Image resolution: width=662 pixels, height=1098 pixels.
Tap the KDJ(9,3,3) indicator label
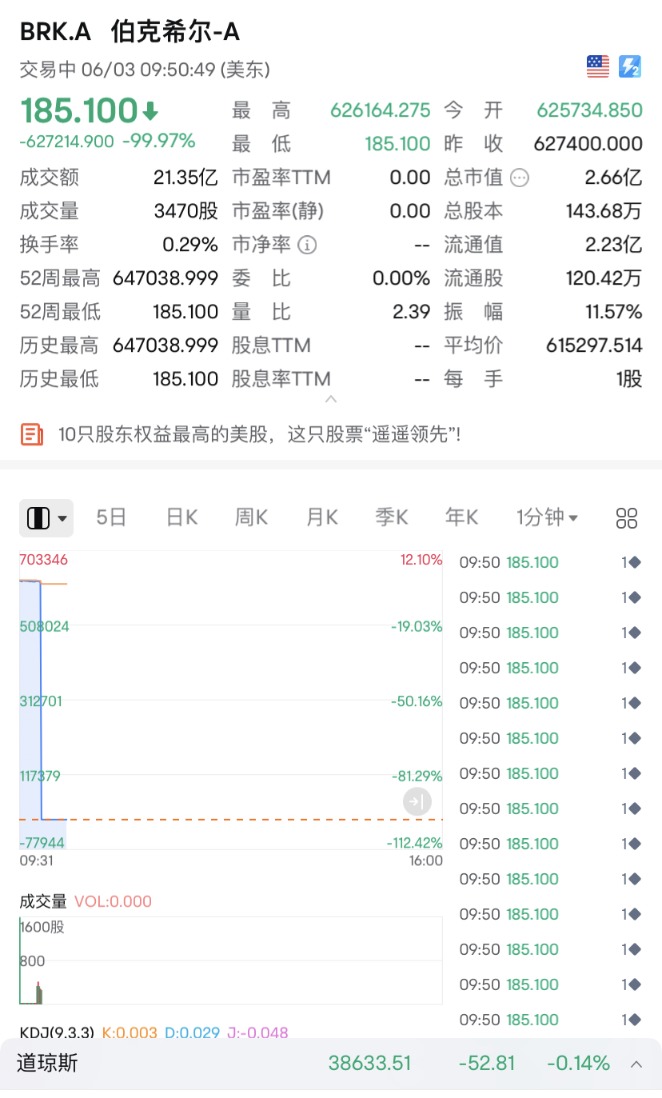point(56,1031)
